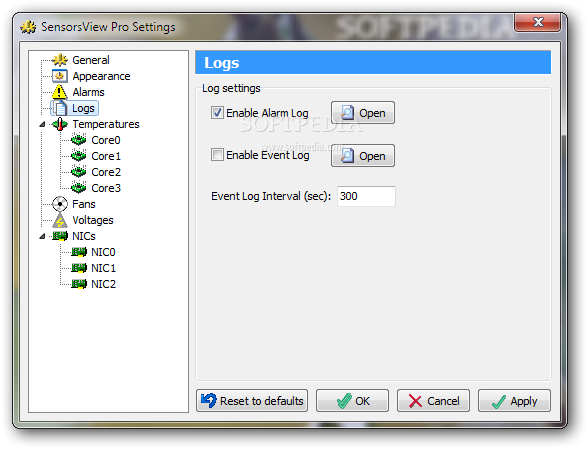Tick the Enable Event Log checkbox
The height and width of the screenshot is (449, 588).
[x=217, y=155]
